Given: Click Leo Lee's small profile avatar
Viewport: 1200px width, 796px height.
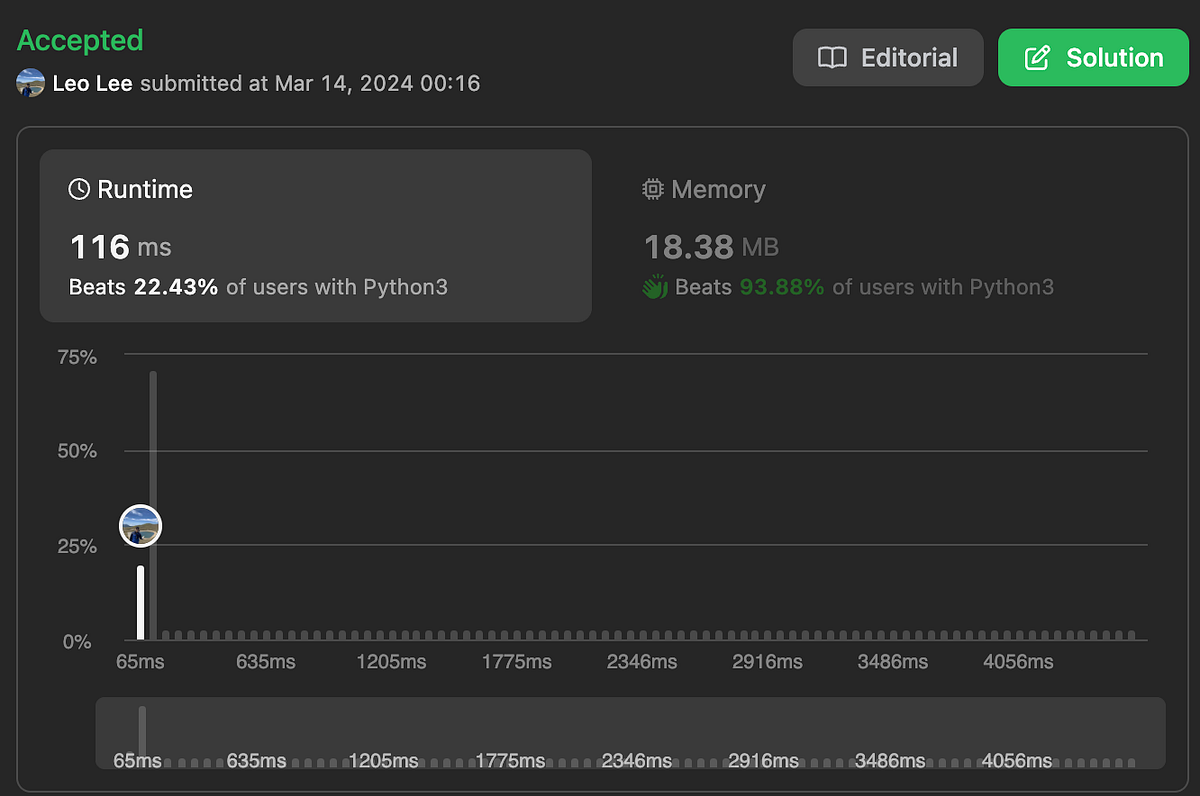Looking at the screenshot, I should point(31,83).
